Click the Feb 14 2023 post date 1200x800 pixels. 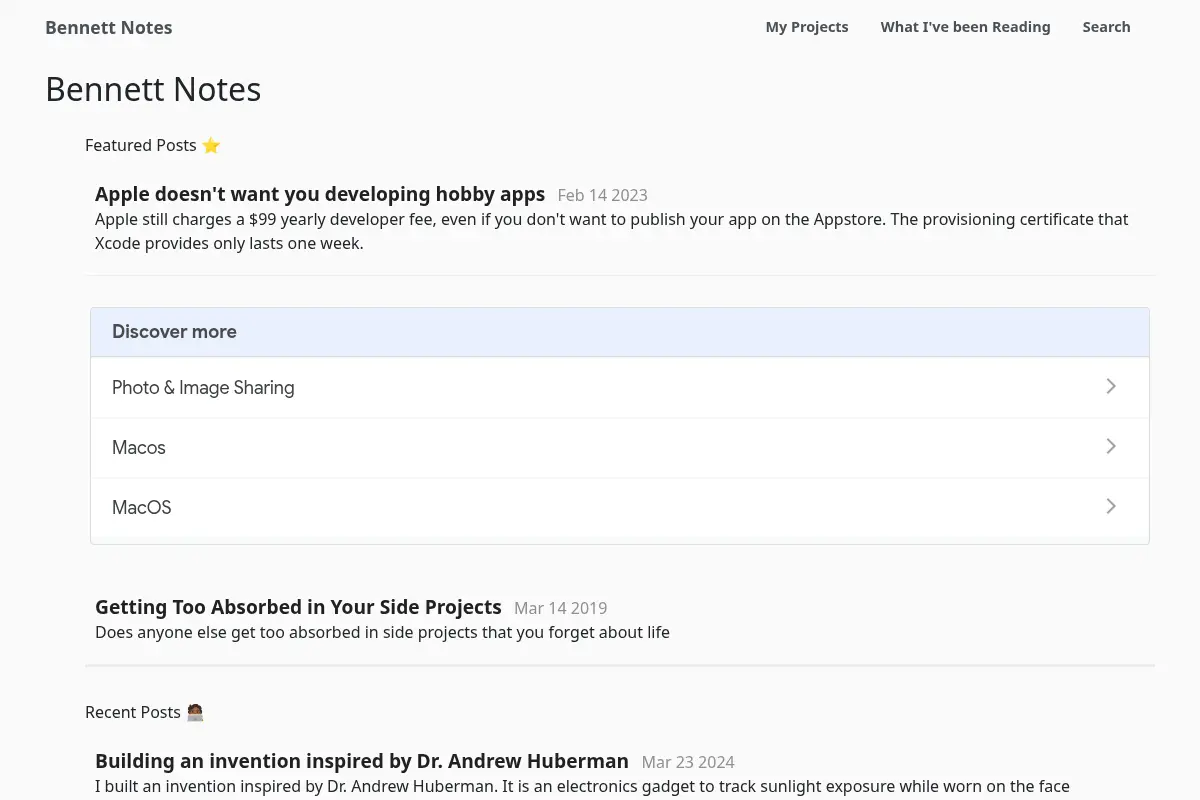tap(602, 195)
